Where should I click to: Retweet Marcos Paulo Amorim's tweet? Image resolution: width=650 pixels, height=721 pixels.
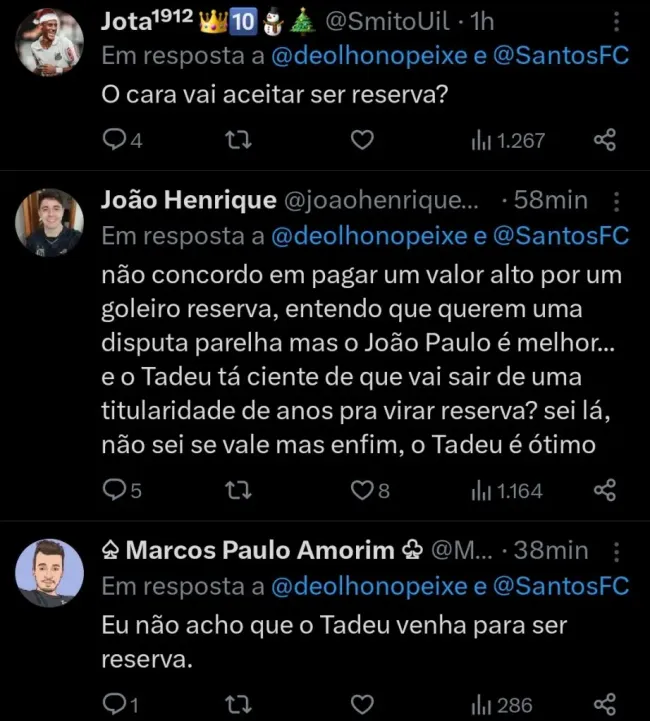point(239,705)
